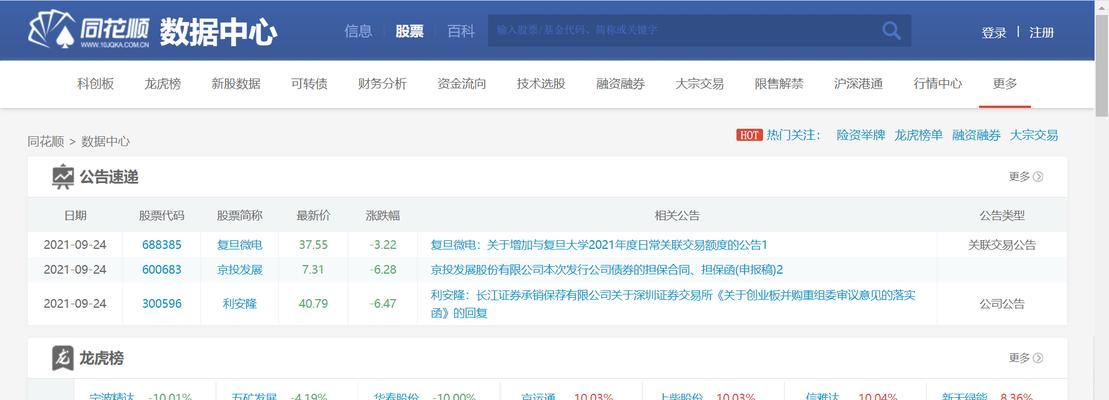
Task: Click the price 37.55 cell
Action: click(x=313, y=245)
